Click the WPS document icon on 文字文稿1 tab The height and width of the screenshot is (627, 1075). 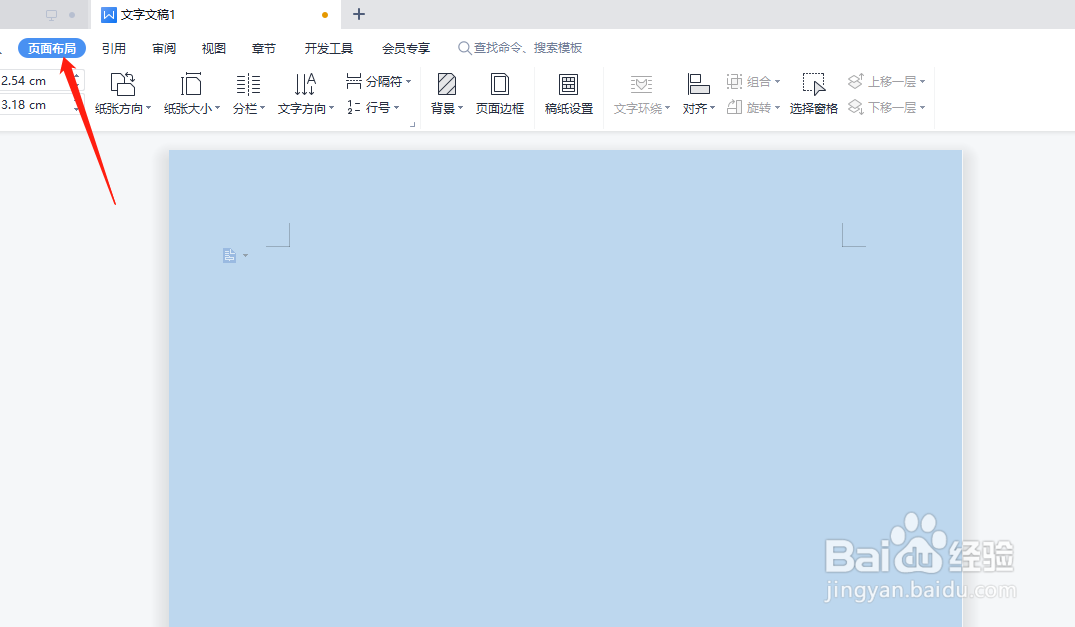click(109, 14)
